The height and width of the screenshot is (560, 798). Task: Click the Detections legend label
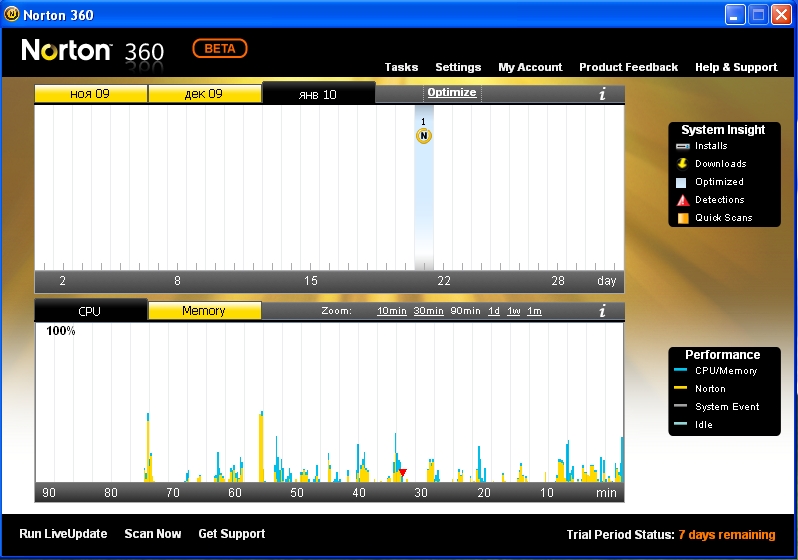pos(720,200)
